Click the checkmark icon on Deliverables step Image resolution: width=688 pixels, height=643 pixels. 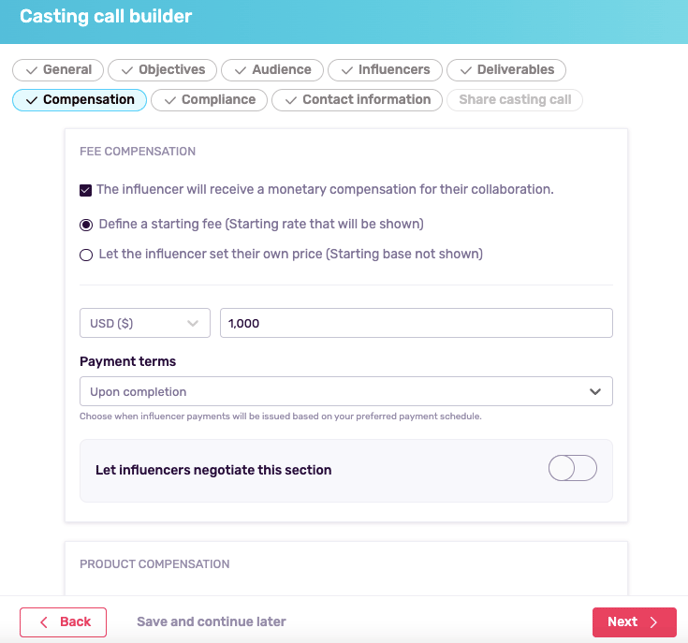click(x=466, y=70)
